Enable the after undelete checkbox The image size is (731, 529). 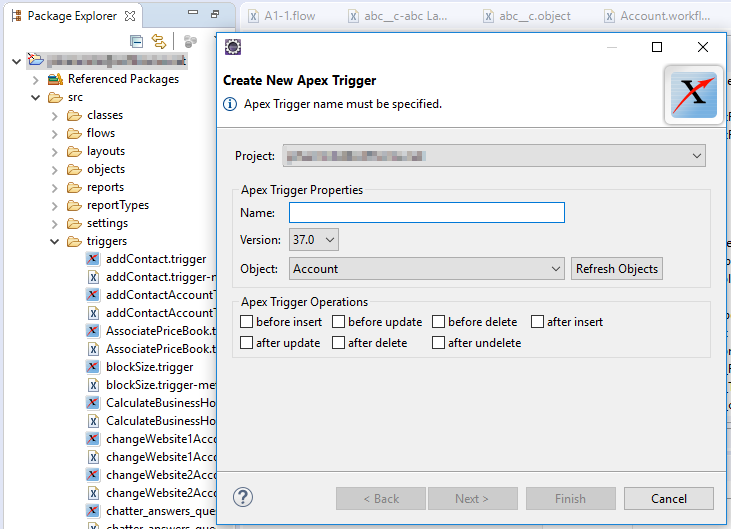coord(438,343)
